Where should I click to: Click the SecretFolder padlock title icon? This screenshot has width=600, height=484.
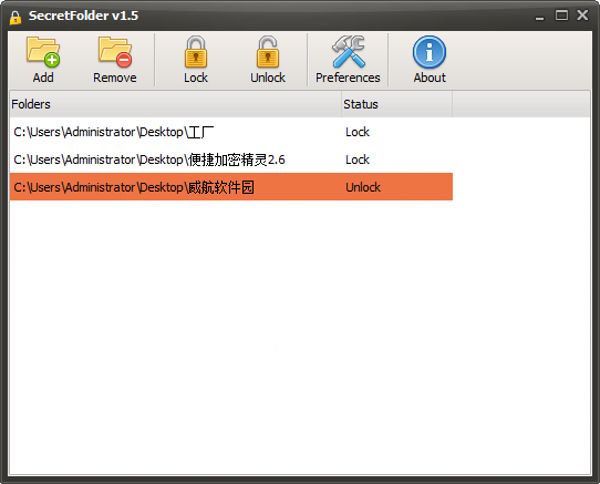15,17
